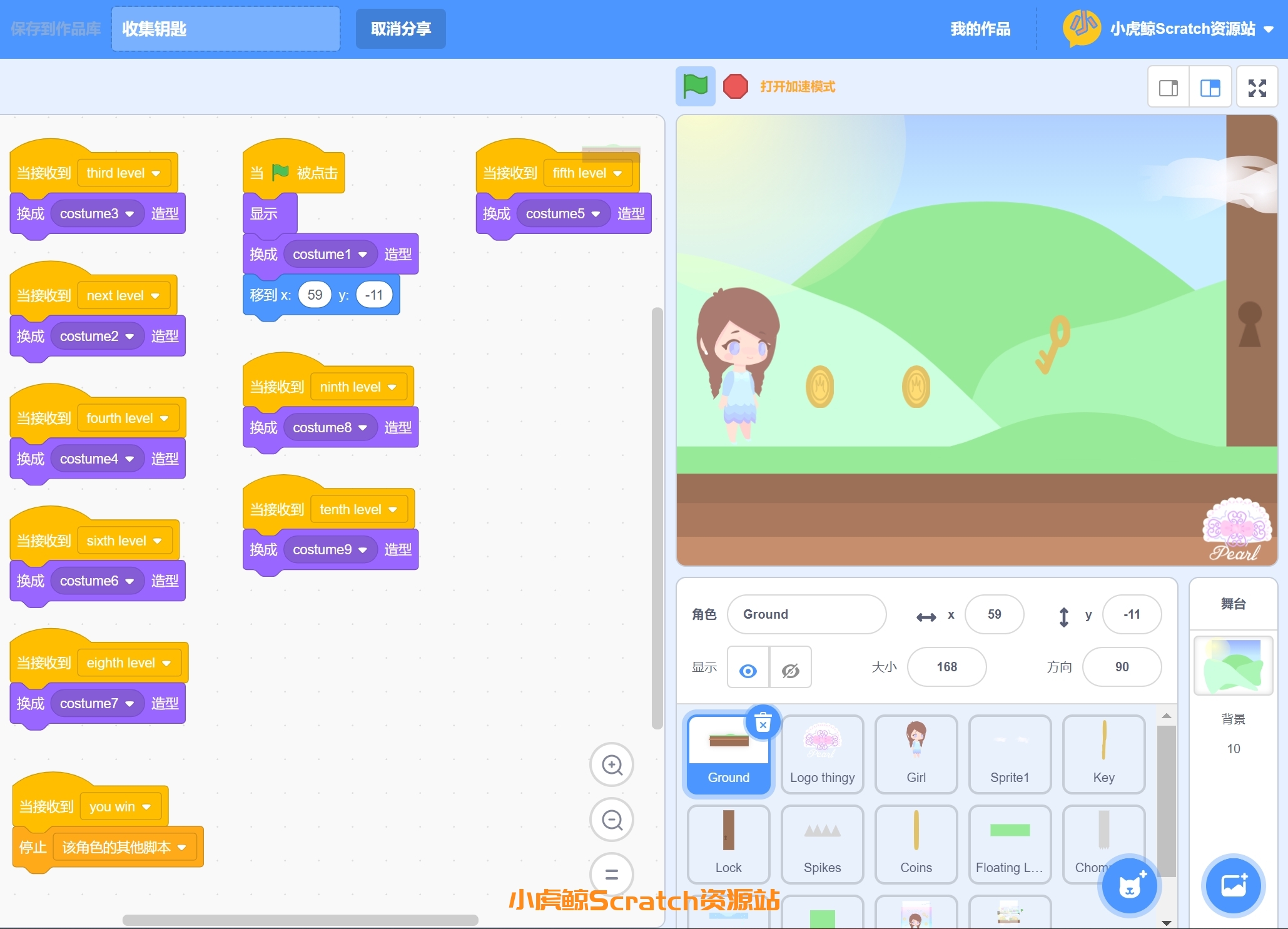Zoom out the code workspace
The height and width of the screenshot is (929, 1288).
pyautogui.click(x=612, y=820)
